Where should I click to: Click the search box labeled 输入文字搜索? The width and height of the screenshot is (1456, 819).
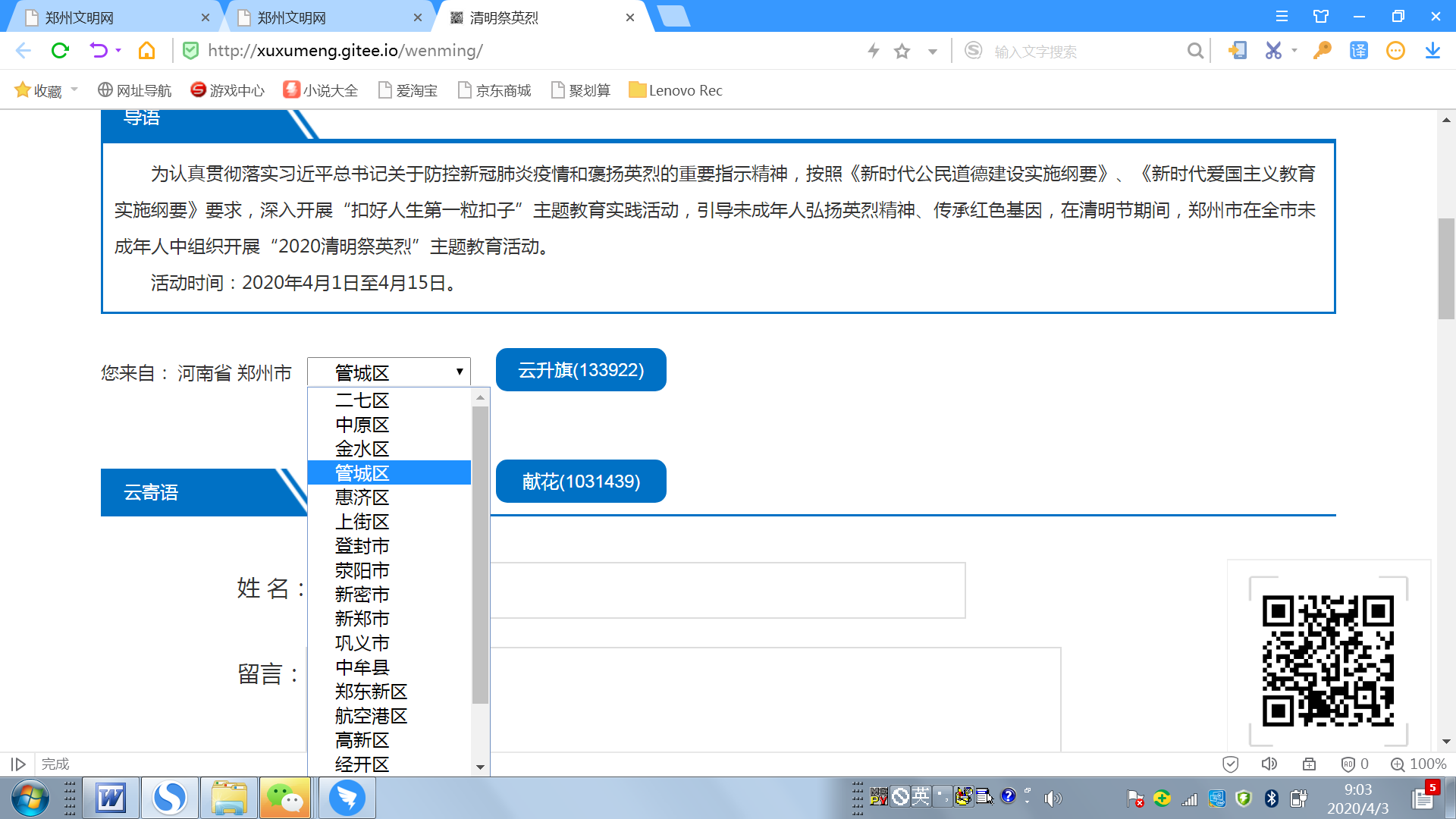click(1084, 52)
